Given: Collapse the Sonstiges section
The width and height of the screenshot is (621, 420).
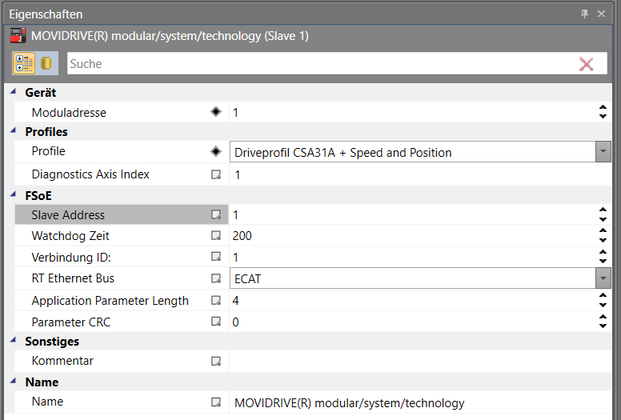Looking at the screenshot, I should tap(13, 342).
